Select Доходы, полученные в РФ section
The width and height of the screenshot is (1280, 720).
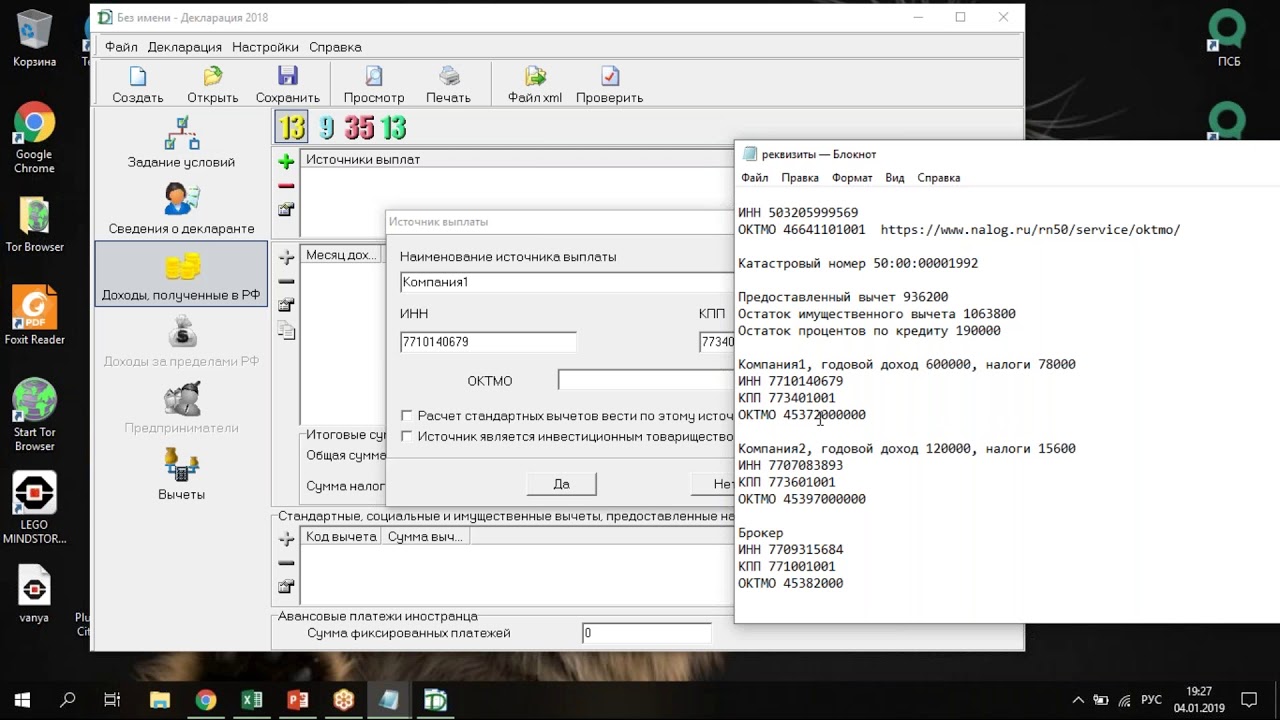(181, 274)
